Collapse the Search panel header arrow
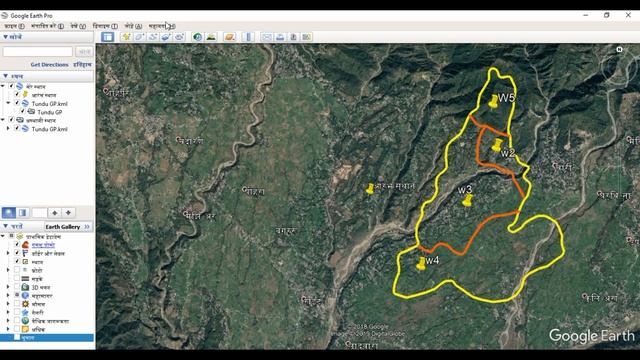The height and width of the screenshot is (360, 640). tap(5, 37)
